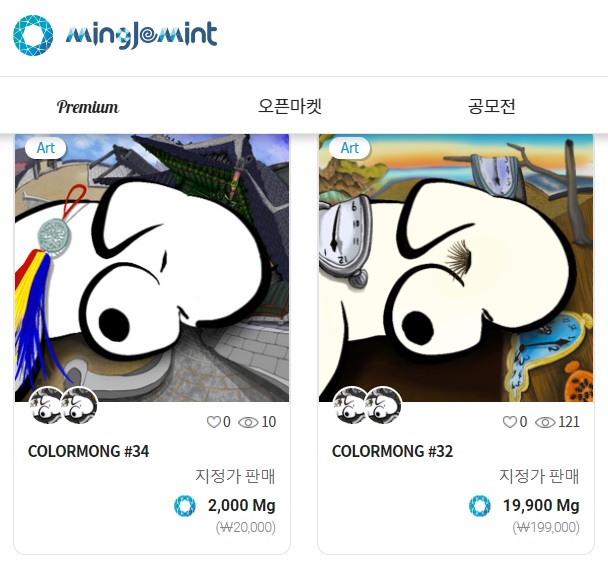Open the COLORMONG #34 artwork thumbnail
Screen dimensions: 608x562
(x=152, y=268)
